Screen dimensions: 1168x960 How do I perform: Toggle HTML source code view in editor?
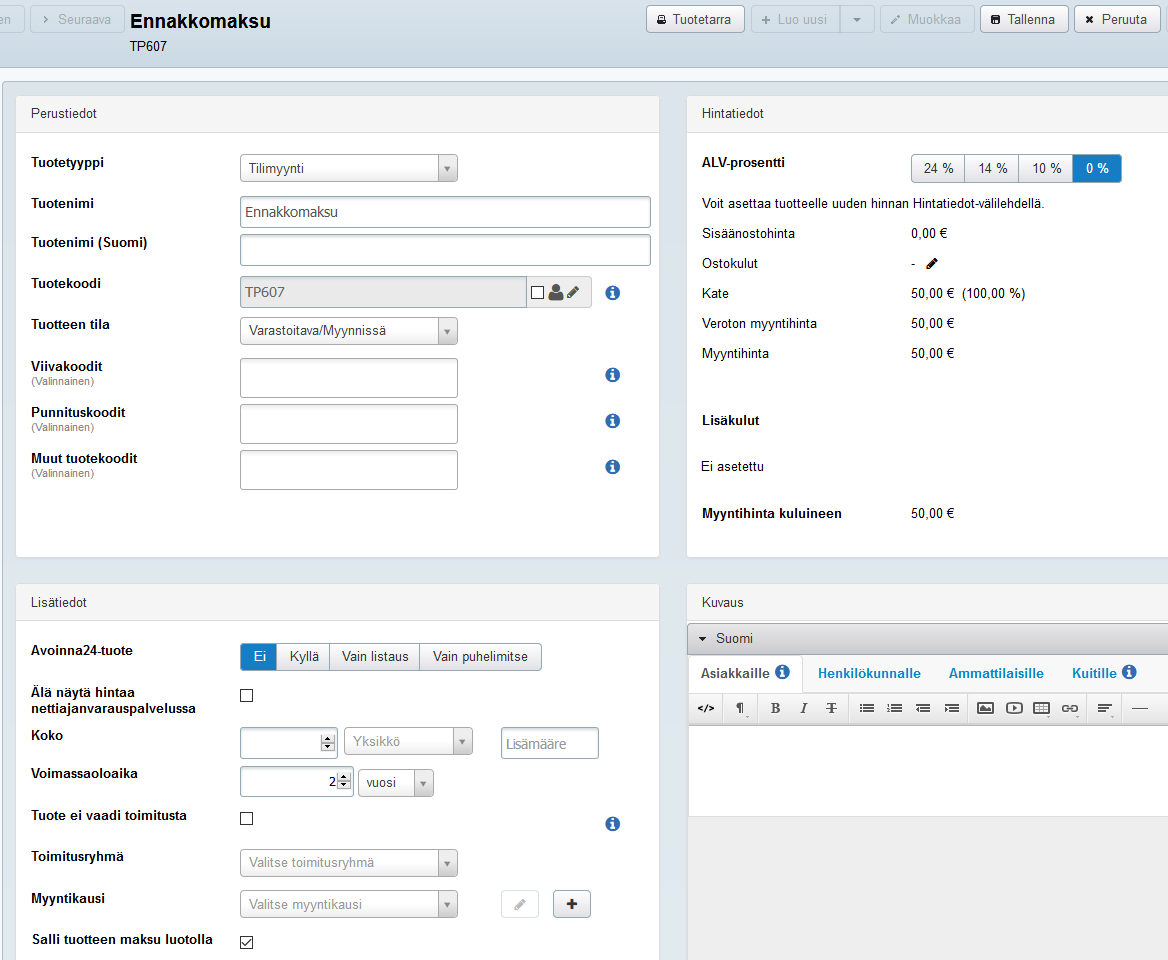point(706,708)
